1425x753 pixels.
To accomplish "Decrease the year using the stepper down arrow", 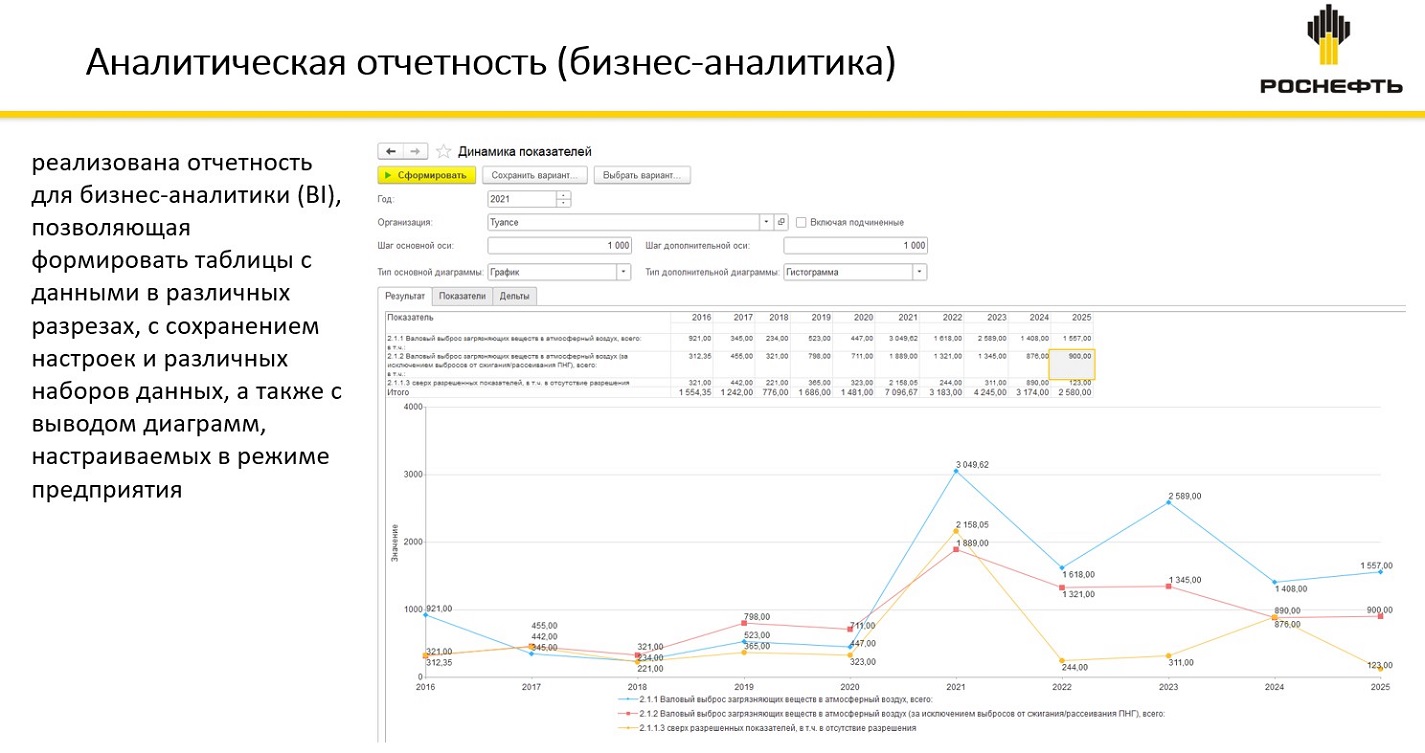I will tap(563, 203).
